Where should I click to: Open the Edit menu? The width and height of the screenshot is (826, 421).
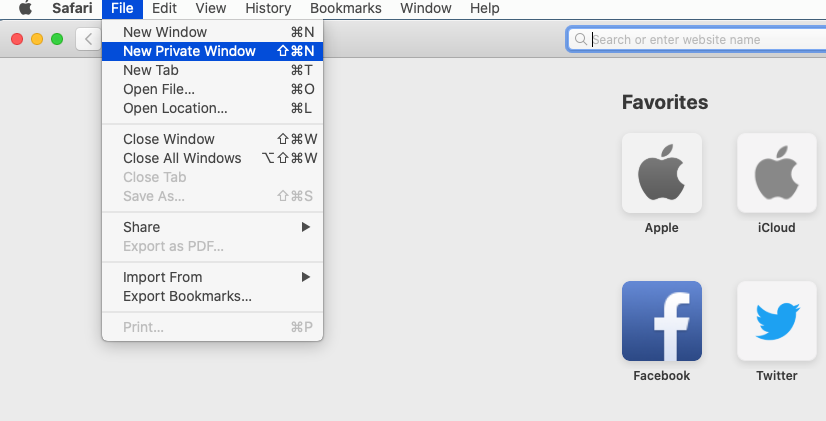pyautogui.click(x=164, y=8)
